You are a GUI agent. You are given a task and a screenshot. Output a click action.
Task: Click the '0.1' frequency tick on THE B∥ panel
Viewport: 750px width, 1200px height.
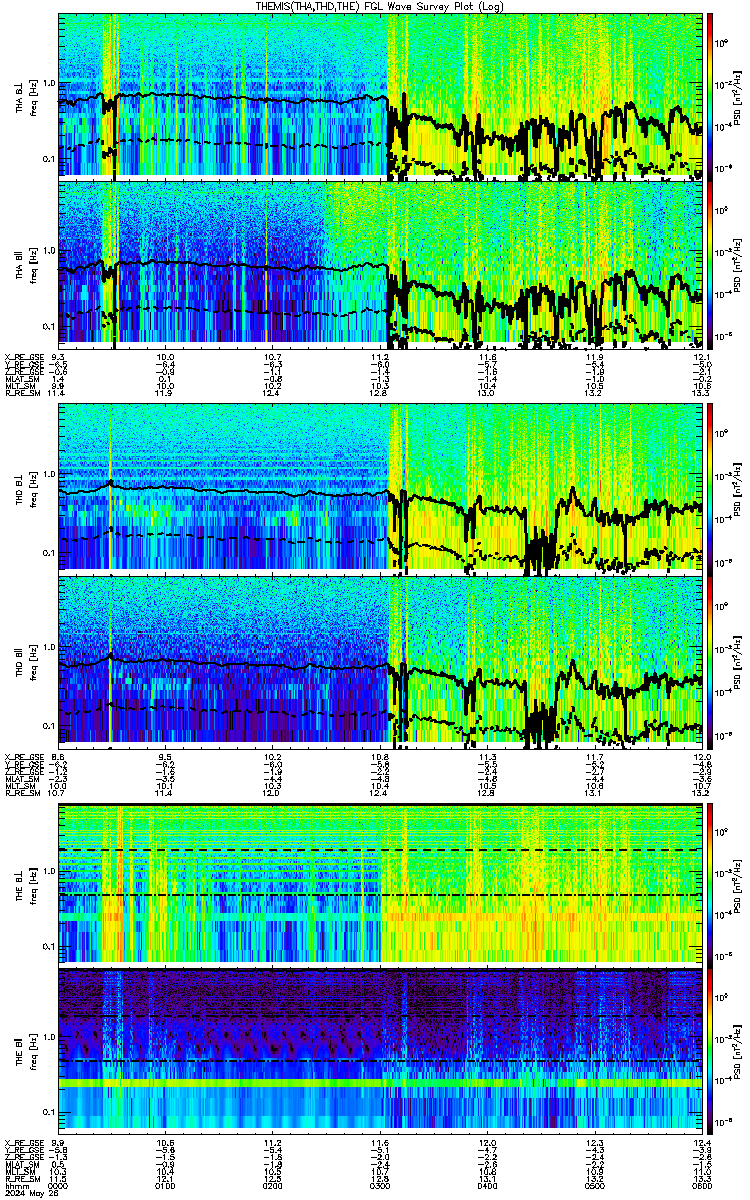point(48,1111)
